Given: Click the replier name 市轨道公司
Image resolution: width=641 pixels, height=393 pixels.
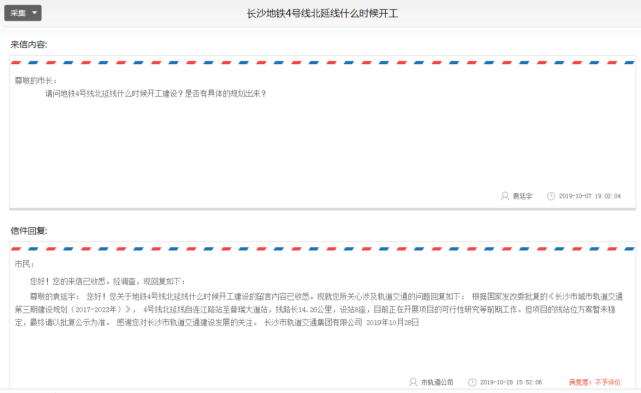Looking at the screenshot, I should 437,382.
